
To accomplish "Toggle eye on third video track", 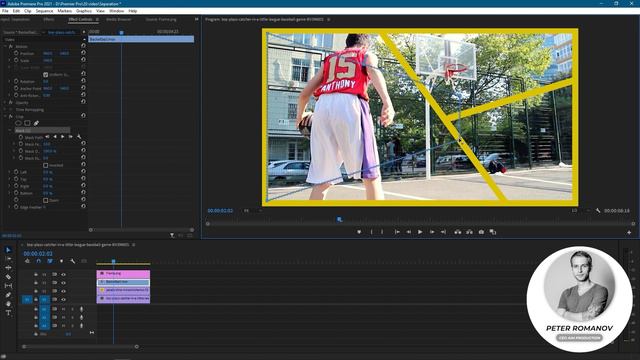I will [63, 291].
